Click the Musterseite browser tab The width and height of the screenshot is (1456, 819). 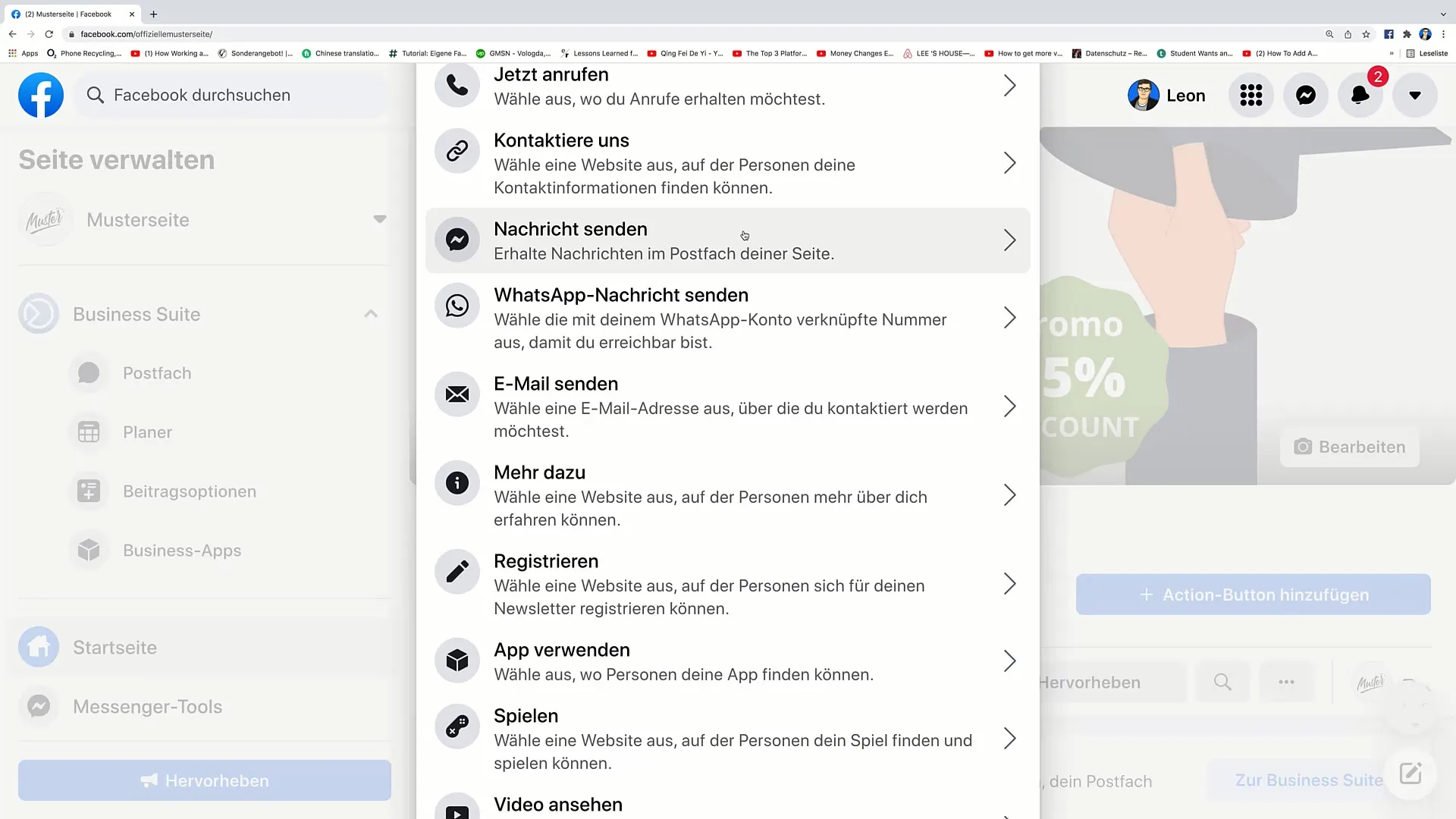pyautogui.click(x=71, y=14)
